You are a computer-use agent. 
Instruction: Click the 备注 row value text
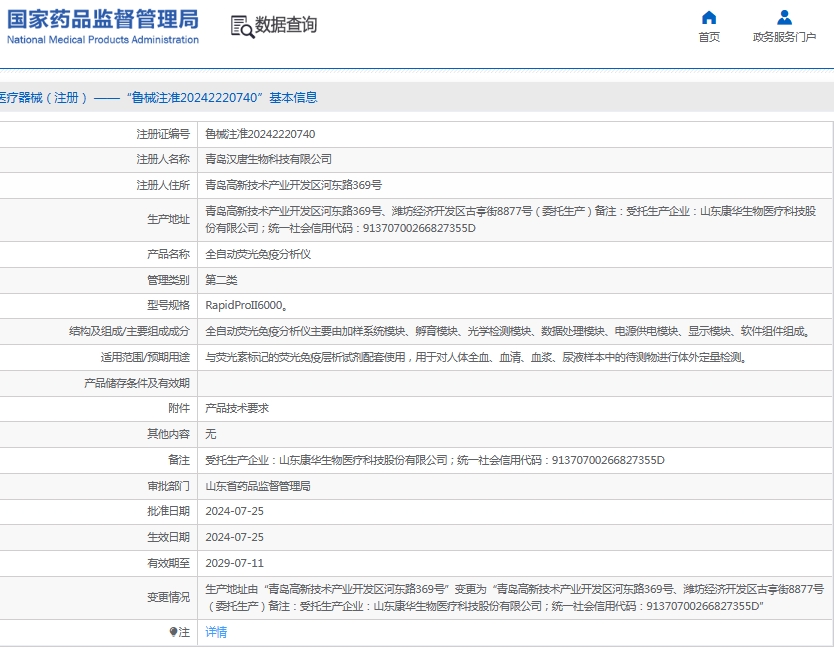point(435,460)
